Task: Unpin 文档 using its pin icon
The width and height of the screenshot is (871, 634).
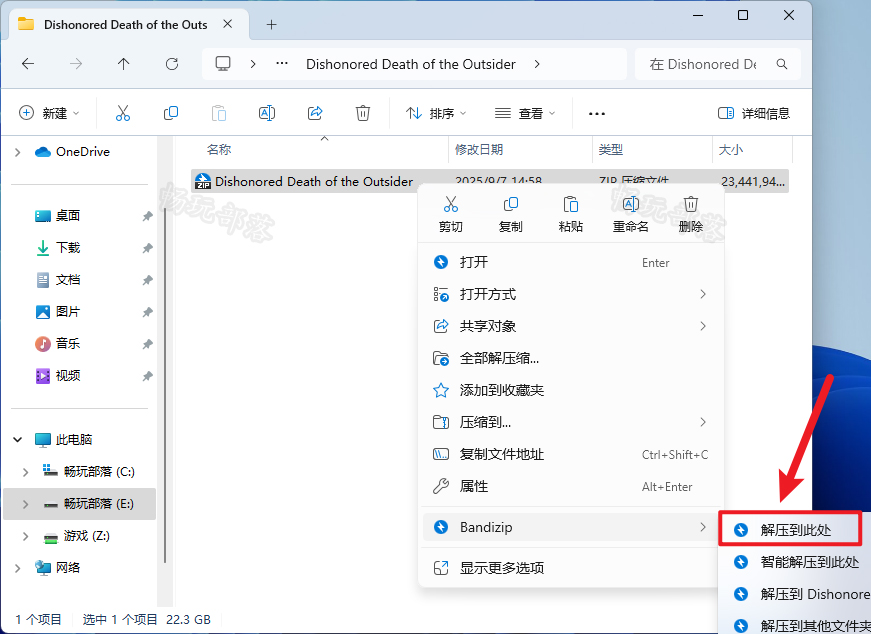Action: 147,280
